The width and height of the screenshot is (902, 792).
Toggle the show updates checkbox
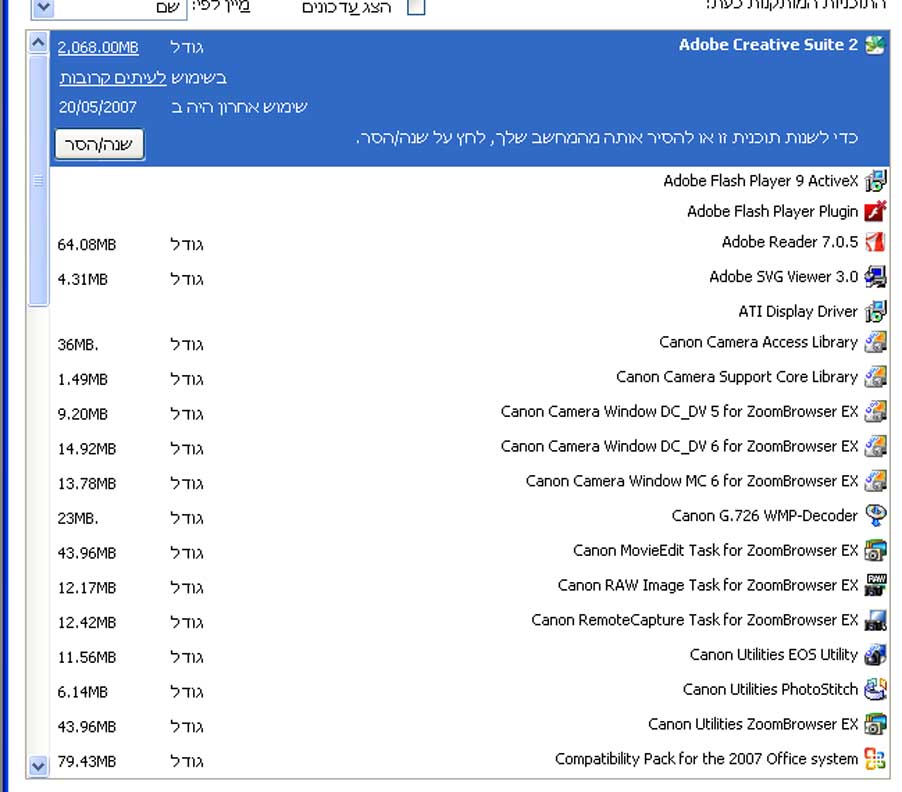coord(416,7)
